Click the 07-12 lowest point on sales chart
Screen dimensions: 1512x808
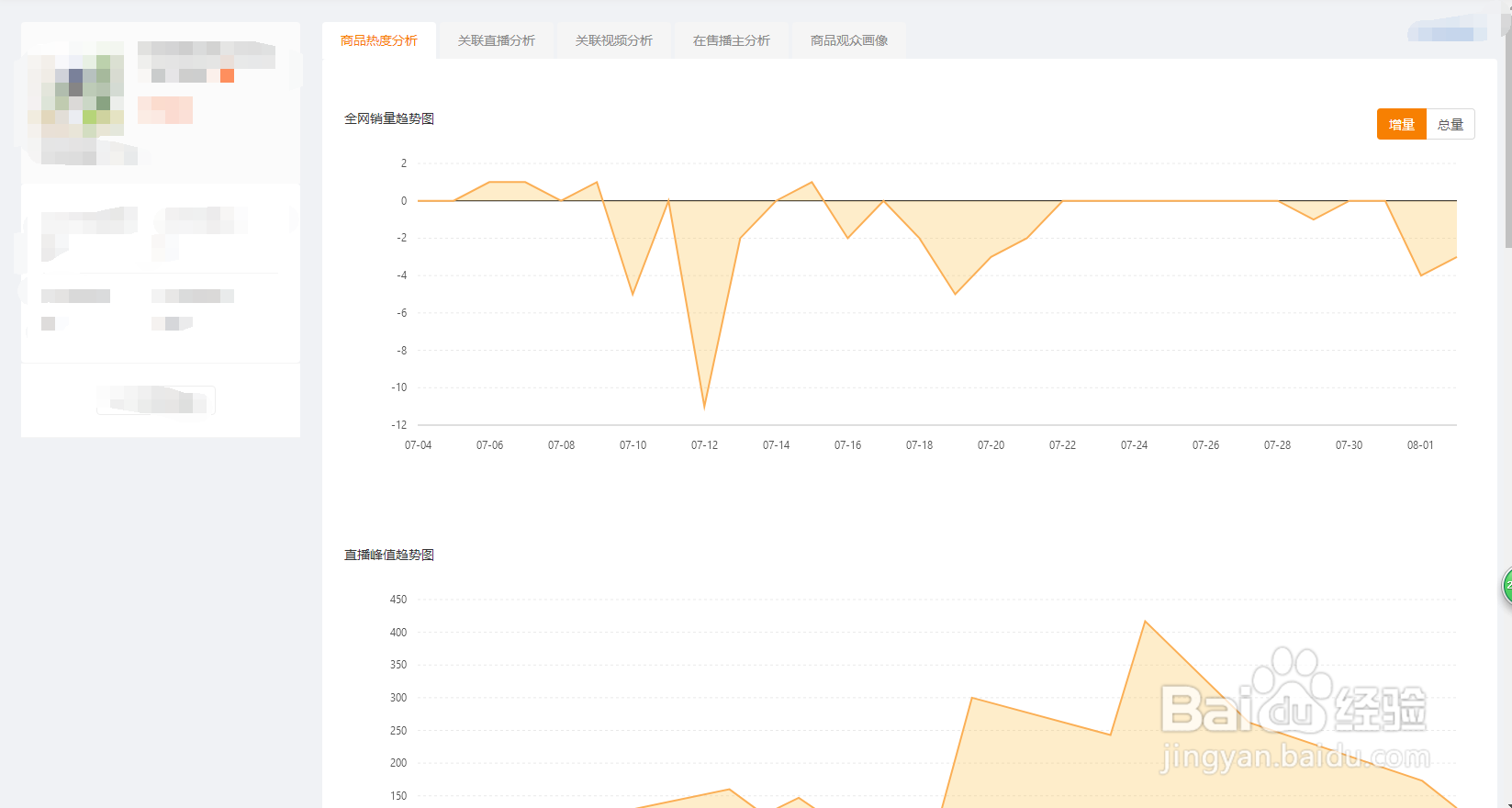704,407
